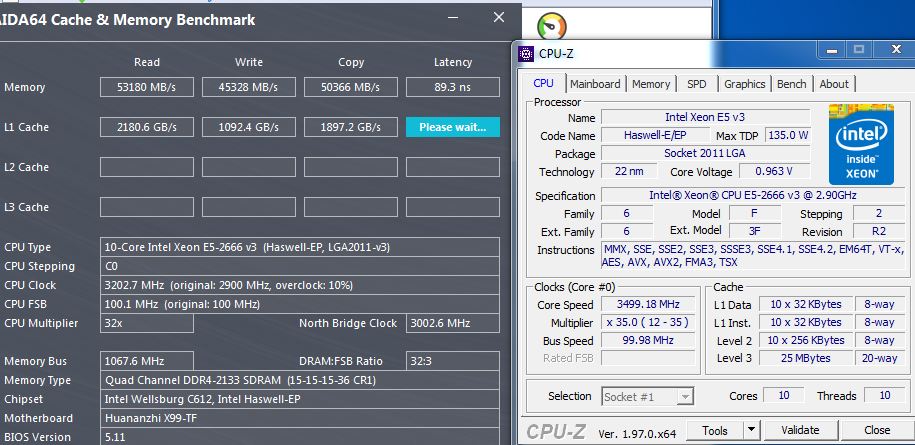
Task: Click the CPU Stepping value C0
Action: pos(299,267)
